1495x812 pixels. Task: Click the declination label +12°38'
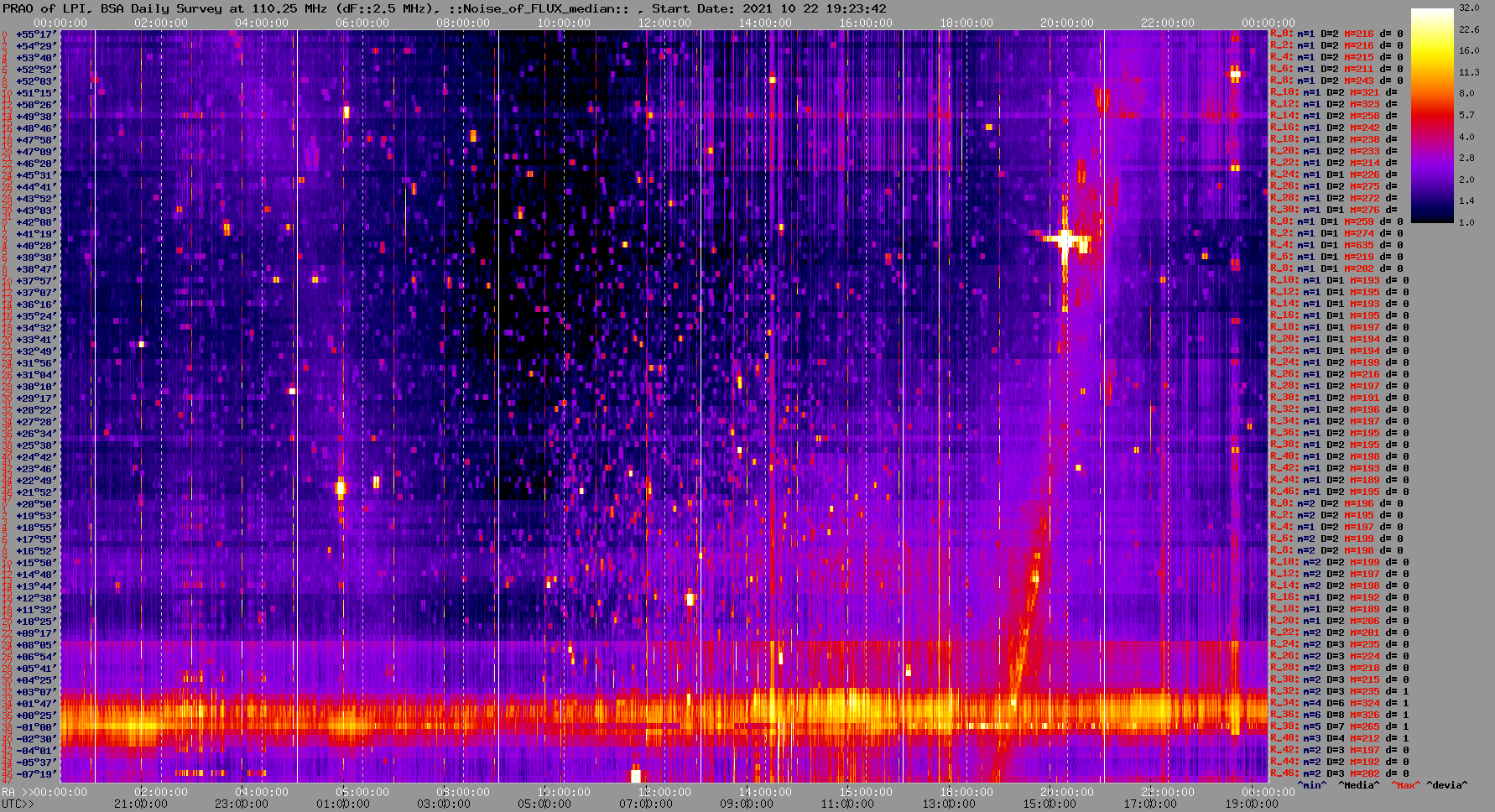[35, 598]
